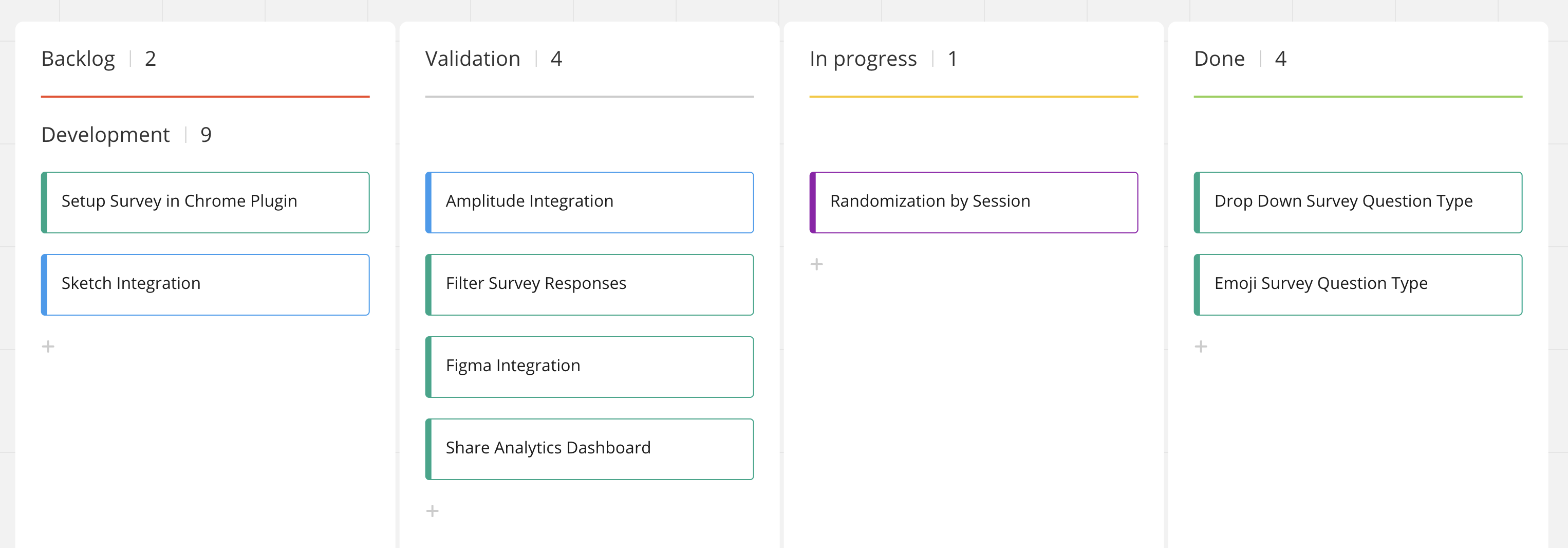This screenshot has width=1568, height=548.
Task: Select the Emoji Survey Question Type card
Action: (x=1358, y=284)
